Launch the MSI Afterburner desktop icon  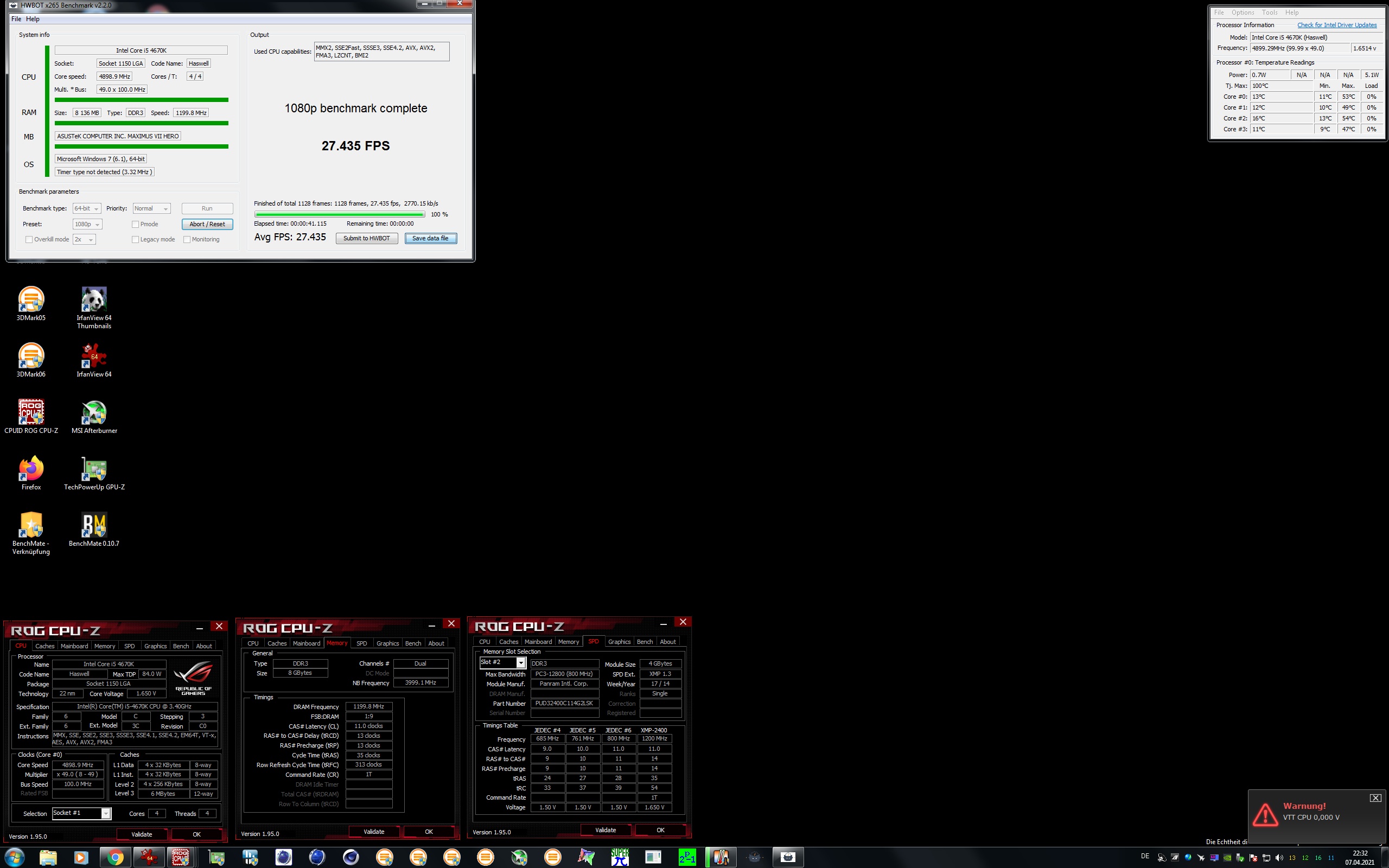coord(94,416)
